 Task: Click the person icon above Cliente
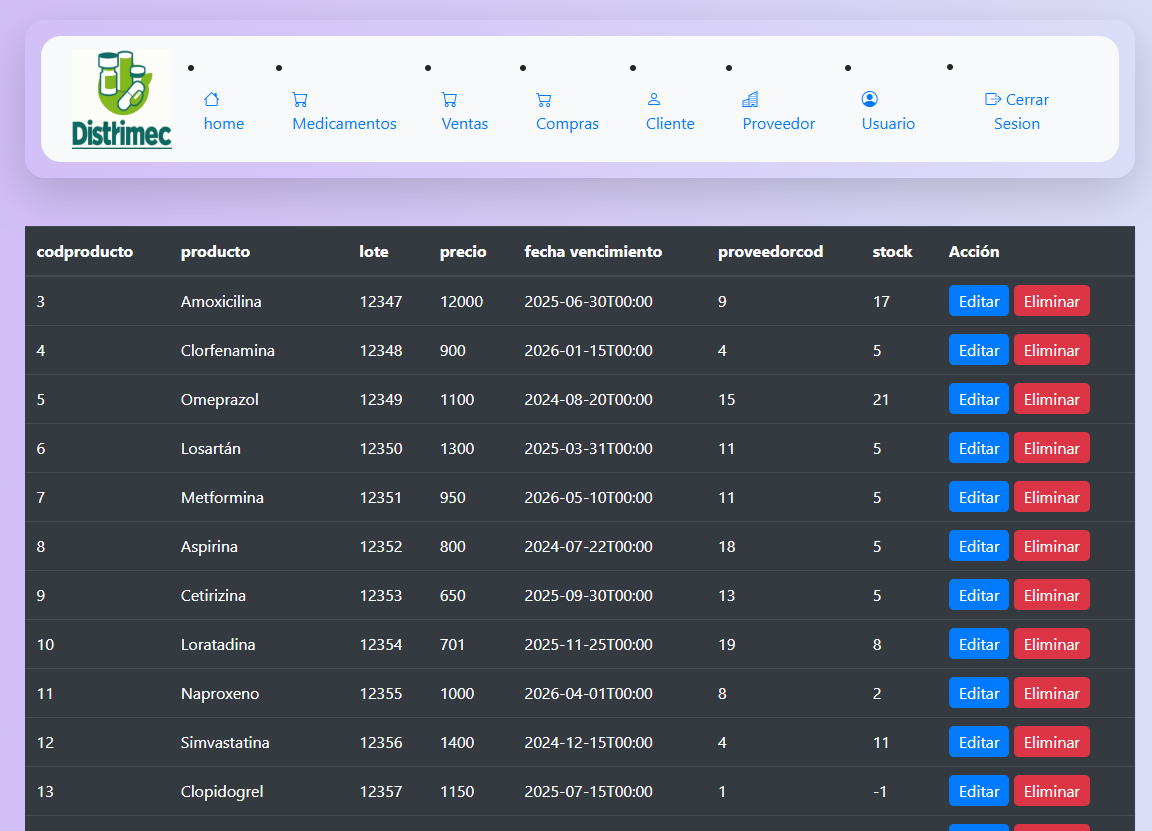654,99
